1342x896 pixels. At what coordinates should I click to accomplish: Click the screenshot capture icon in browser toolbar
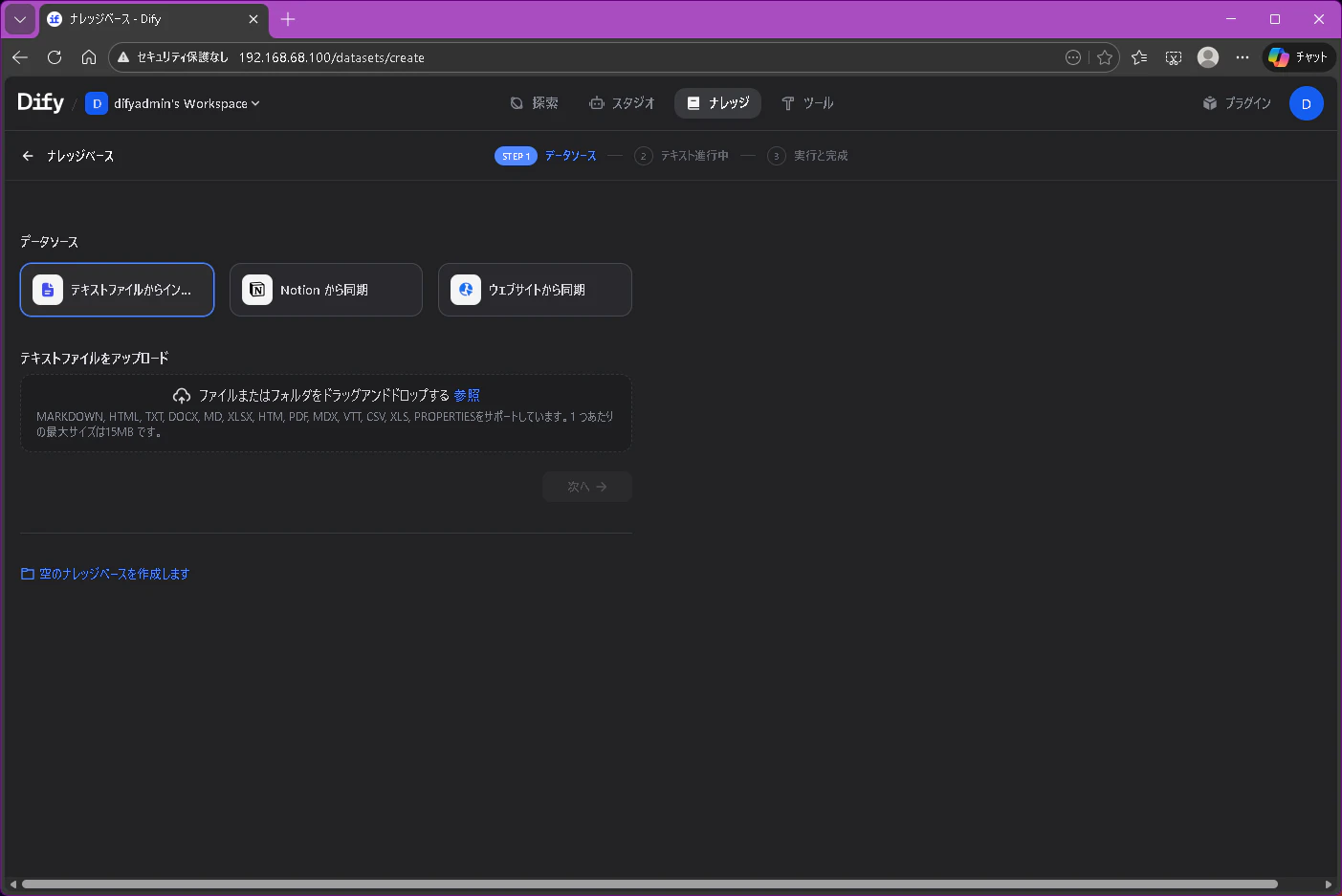[x=1174, y=57]
